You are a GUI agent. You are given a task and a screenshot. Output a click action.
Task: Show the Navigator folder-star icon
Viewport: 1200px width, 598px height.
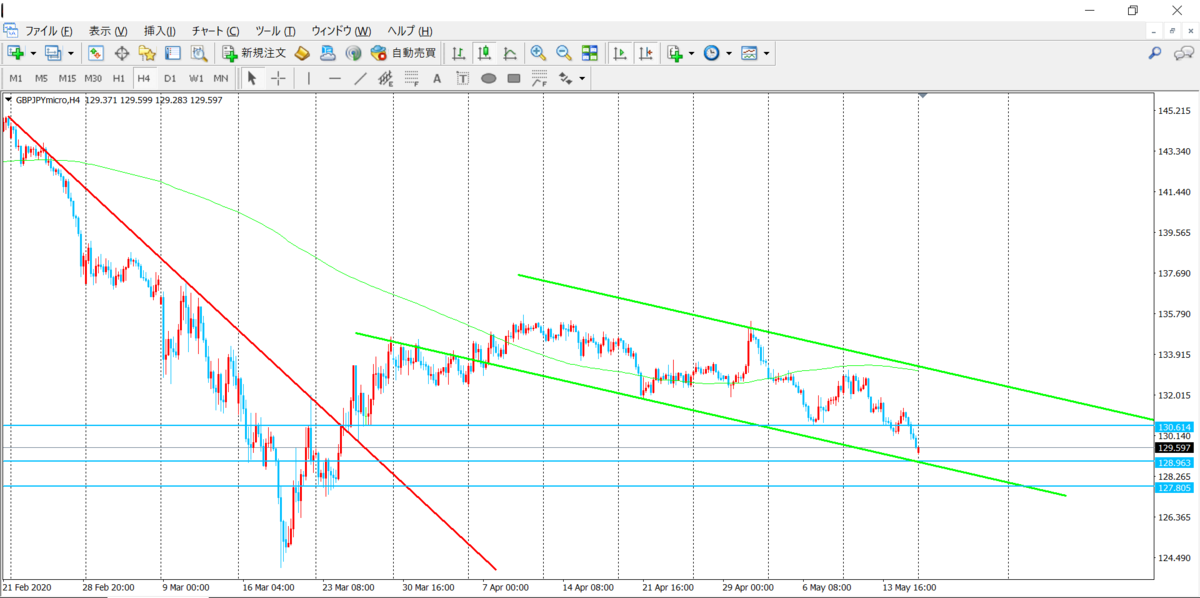pos(147,53)
